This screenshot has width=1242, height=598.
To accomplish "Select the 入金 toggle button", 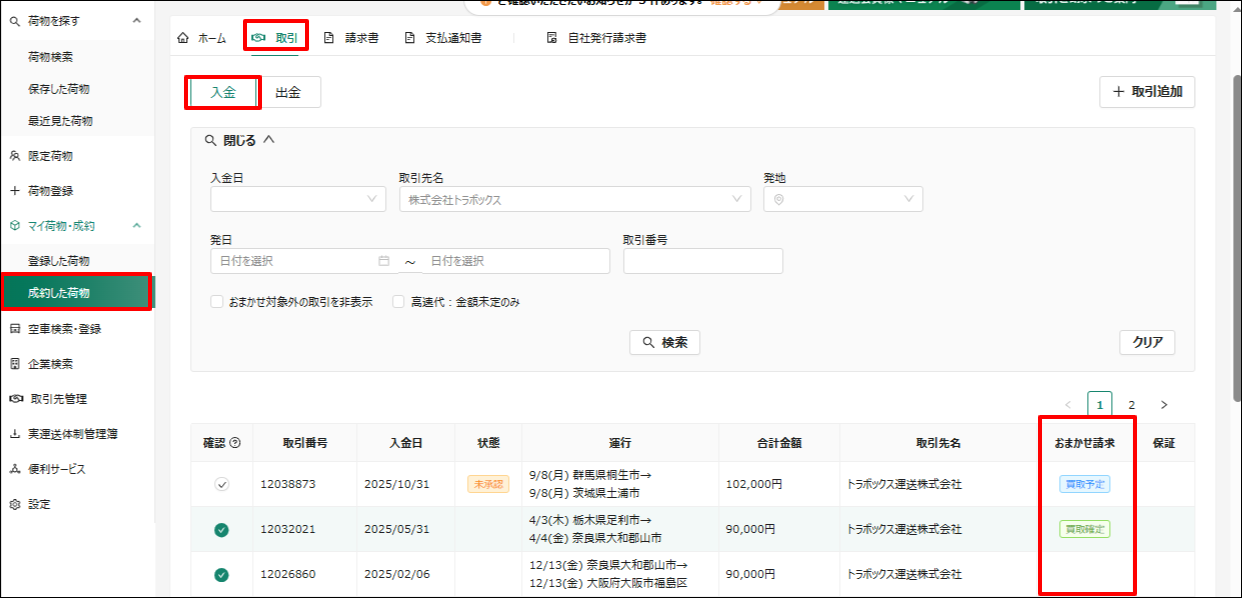I will pos(223,92).
